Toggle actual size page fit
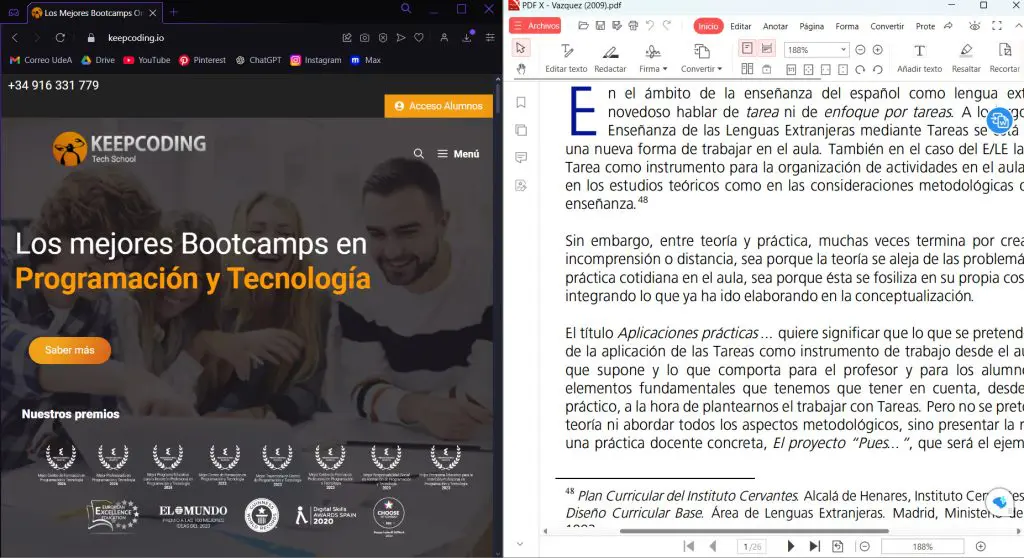This screenshot has width=1024, height=558. (791, 69)
